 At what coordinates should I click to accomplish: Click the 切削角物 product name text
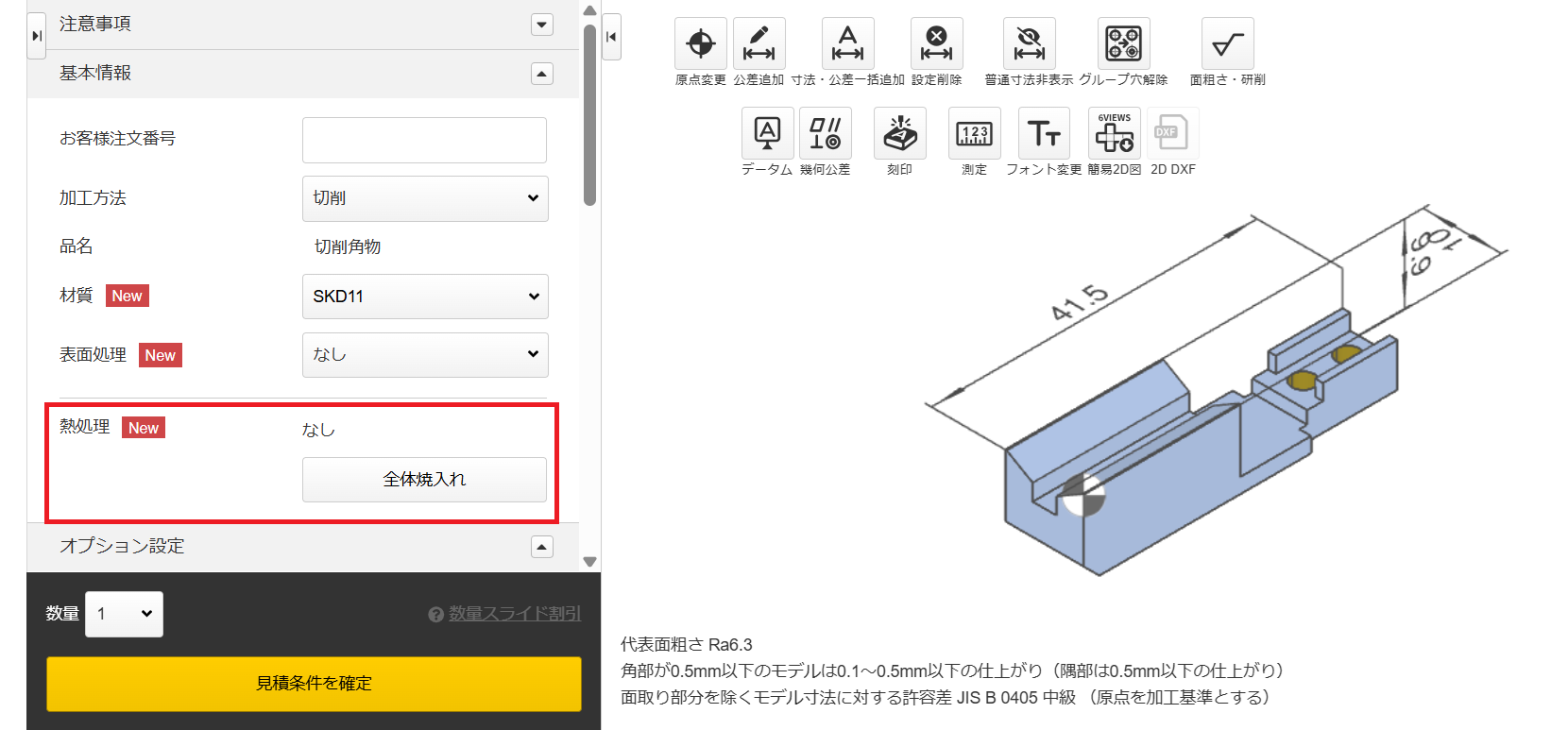click(x=348, y=247)
